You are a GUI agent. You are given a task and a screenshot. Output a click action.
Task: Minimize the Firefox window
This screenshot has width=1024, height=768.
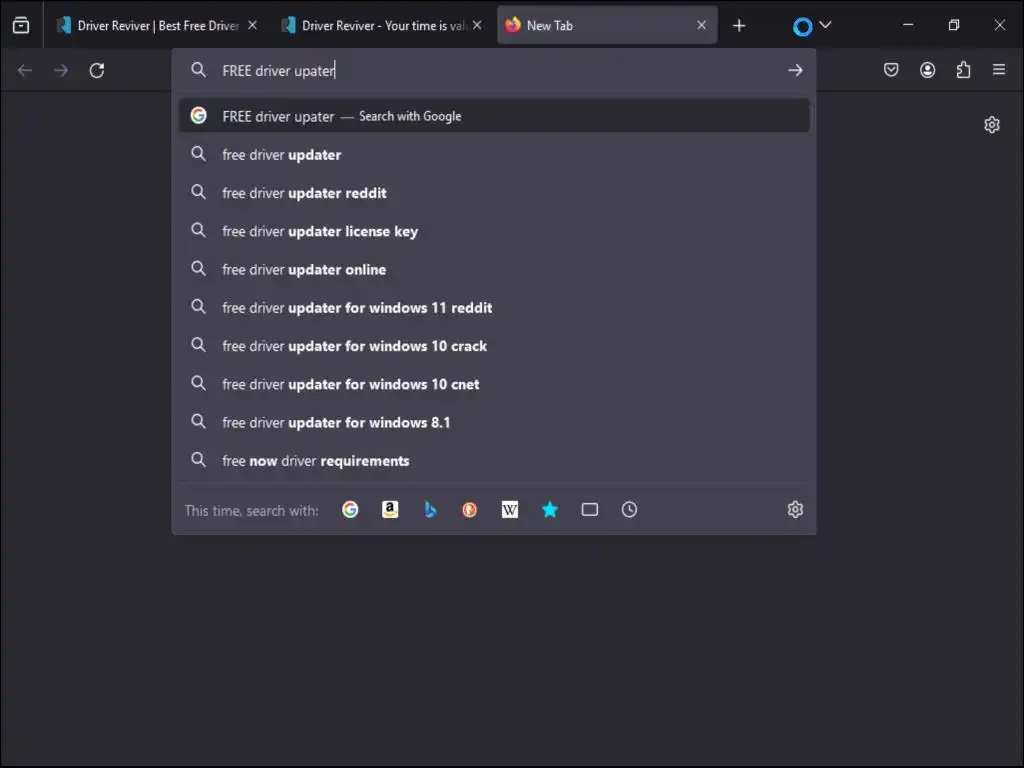(908, 25)
